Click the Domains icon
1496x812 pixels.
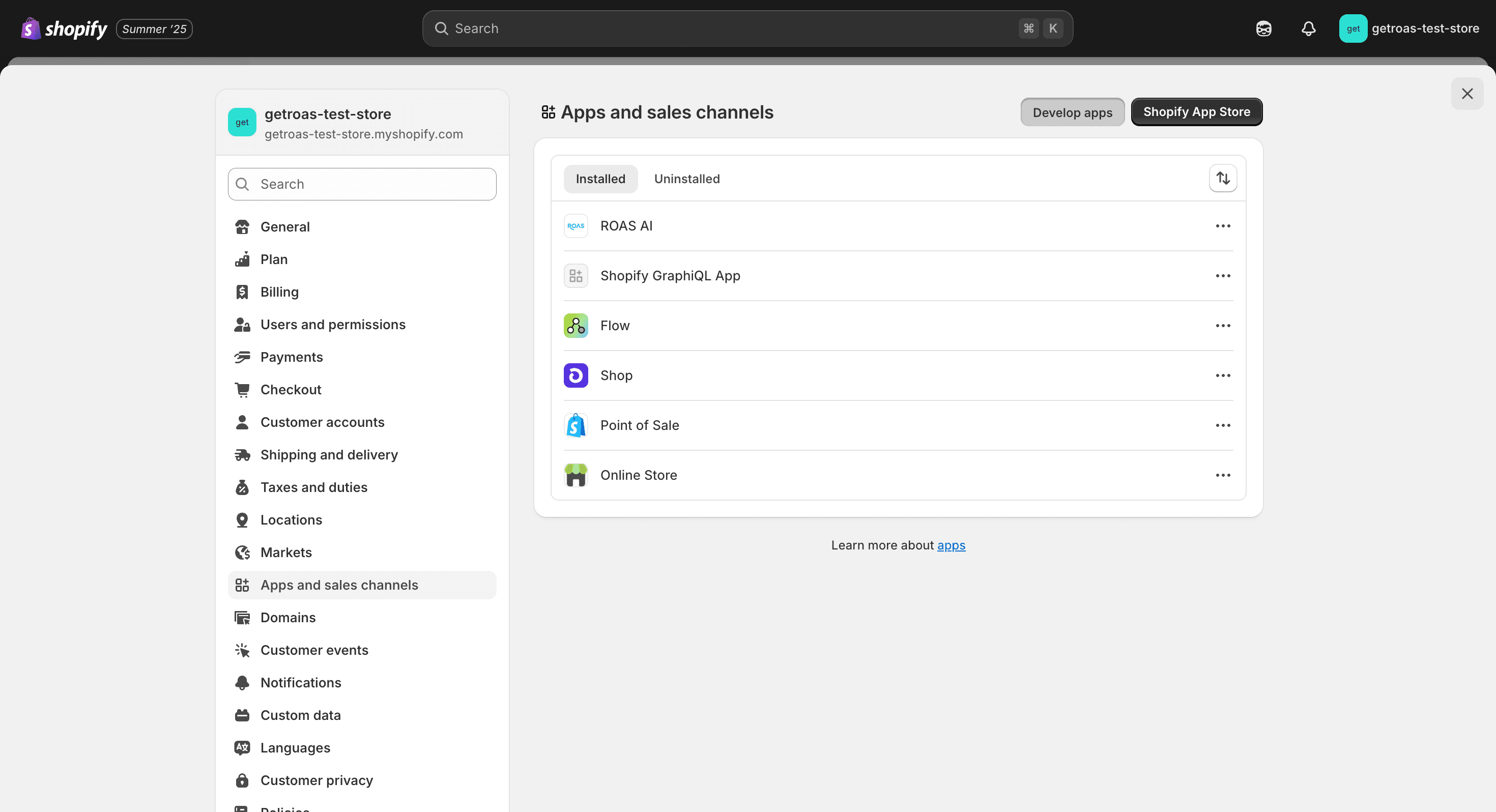[x=242, y=618]
